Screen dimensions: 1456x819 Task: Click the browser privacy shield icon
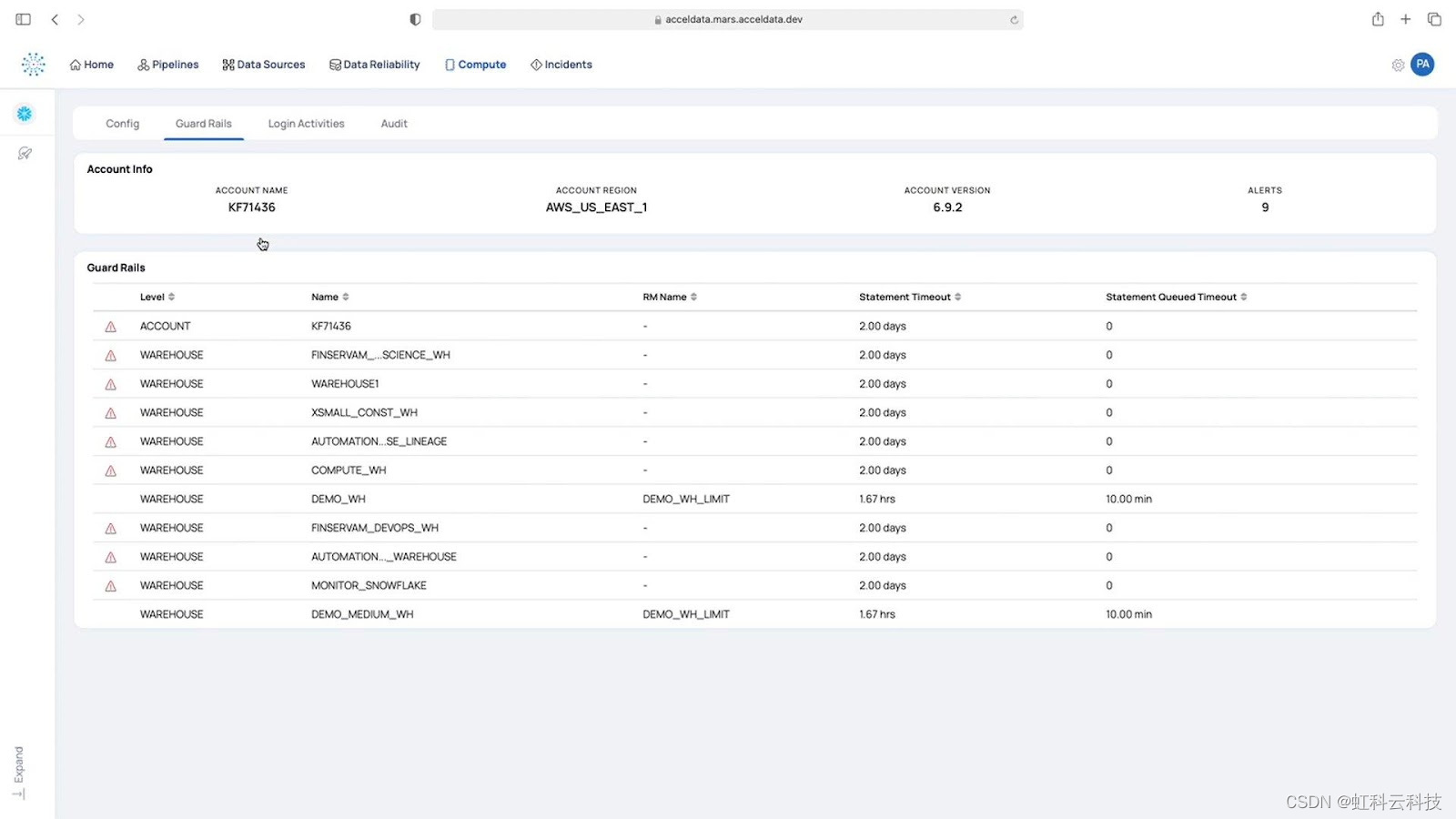coord(415,19)
